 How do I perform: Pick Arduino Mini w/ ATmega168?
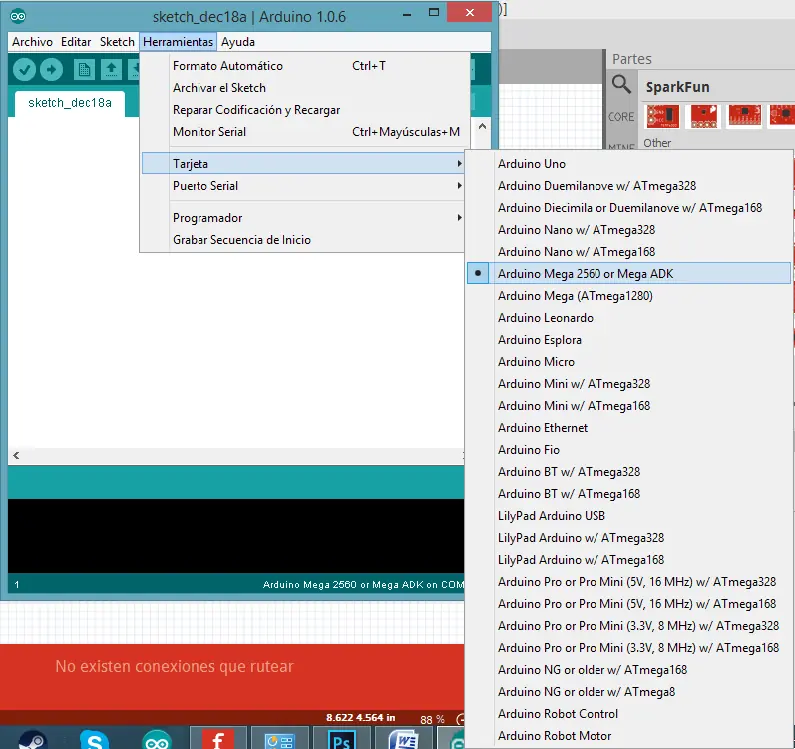629,406
